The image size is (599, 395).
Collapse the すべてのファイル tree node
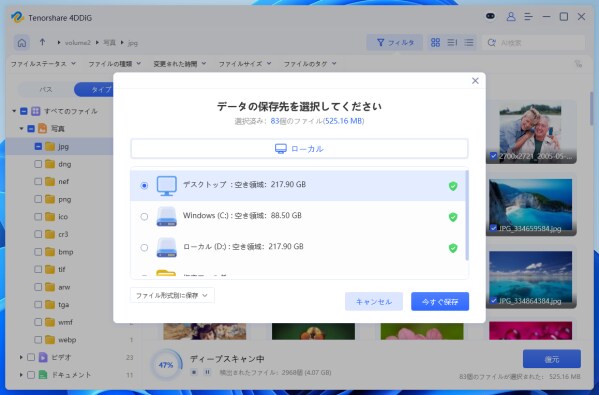[14, 111]
